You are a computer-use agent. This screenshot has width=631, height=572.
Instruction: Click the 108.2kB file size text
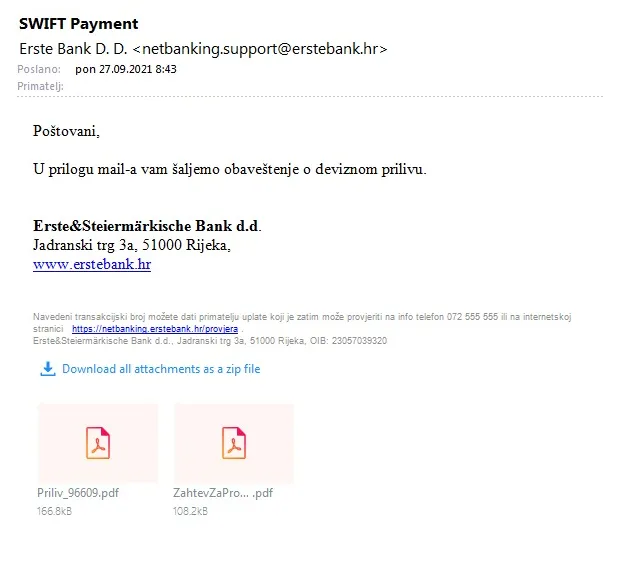[x=190, y=511]
